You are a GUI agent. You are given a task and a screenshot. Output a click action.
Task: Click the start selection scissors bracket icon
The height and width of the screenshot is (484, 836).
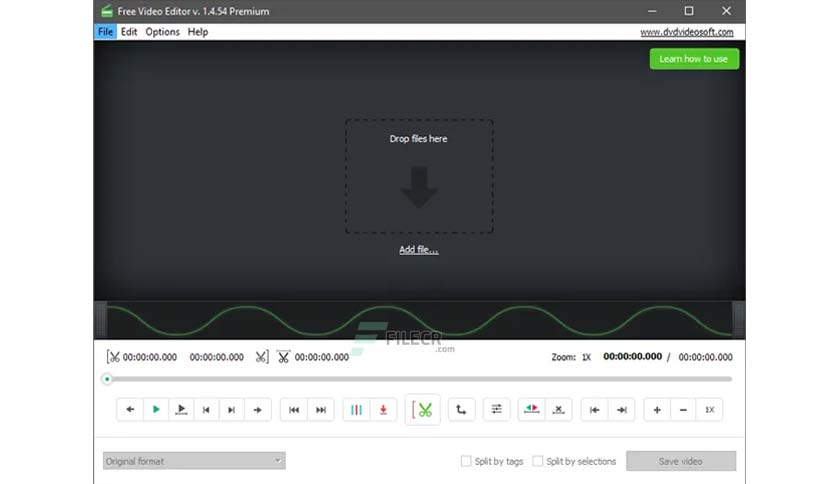tap(113, 357)
